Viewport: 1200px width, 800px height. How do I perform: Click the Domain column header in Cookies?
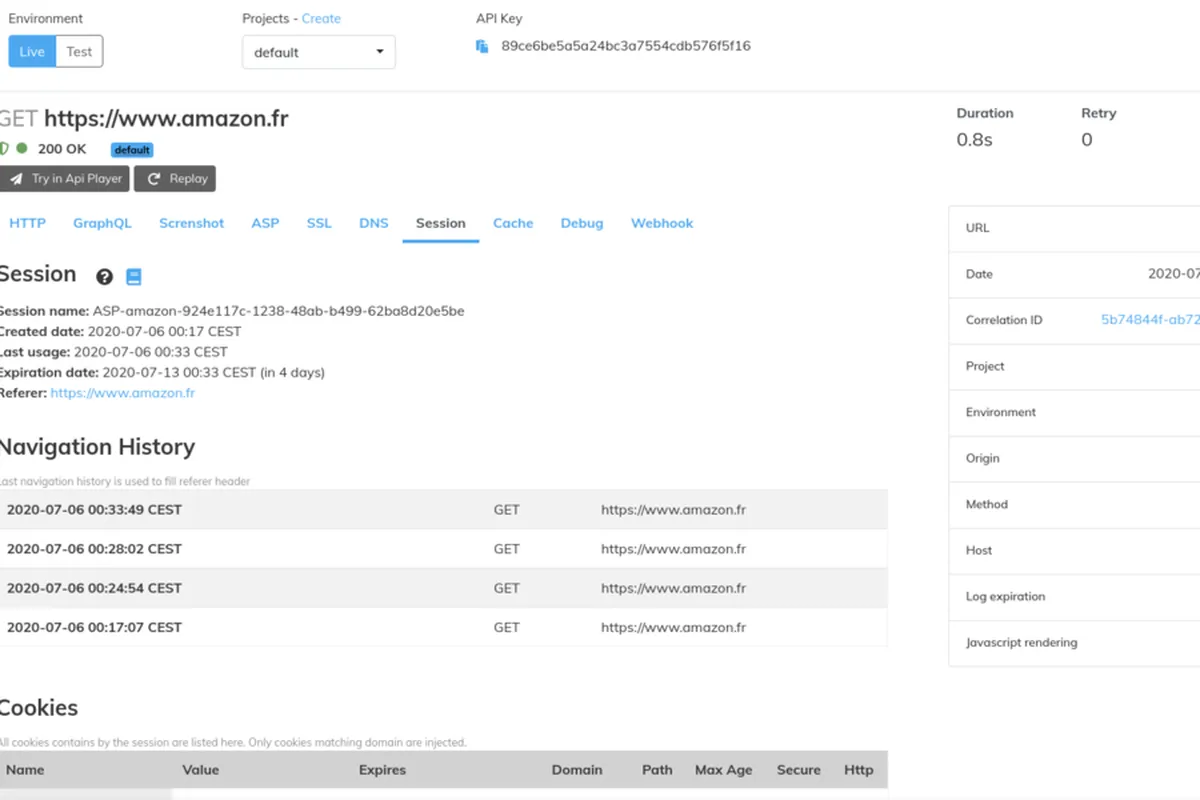577,770
